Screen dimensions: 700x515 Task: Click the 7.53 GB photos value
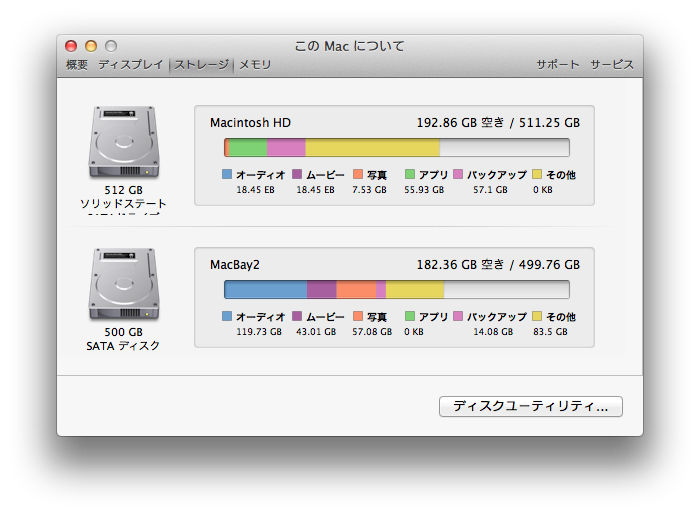[x=369, y=190]
